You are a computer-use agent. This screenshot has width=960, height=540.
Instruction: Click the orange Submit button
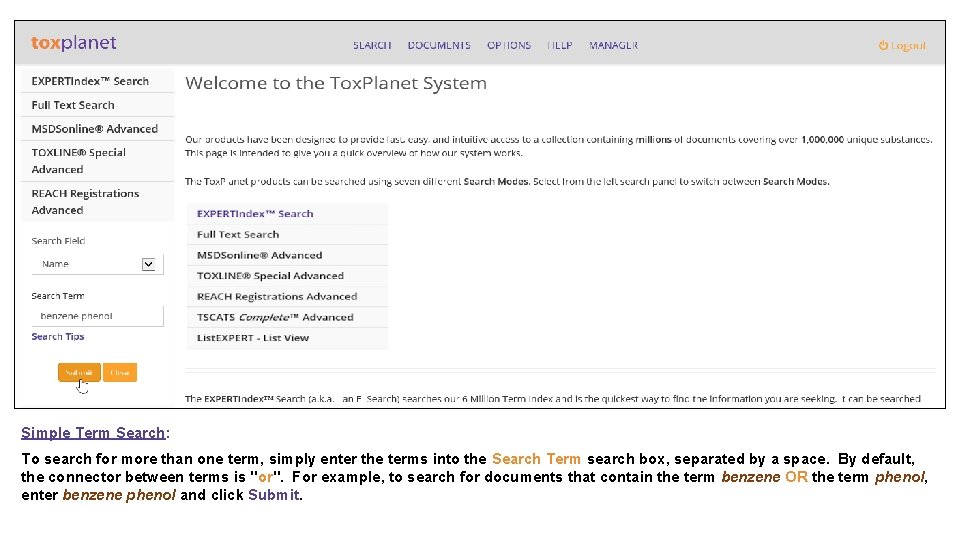click(79, 372)
